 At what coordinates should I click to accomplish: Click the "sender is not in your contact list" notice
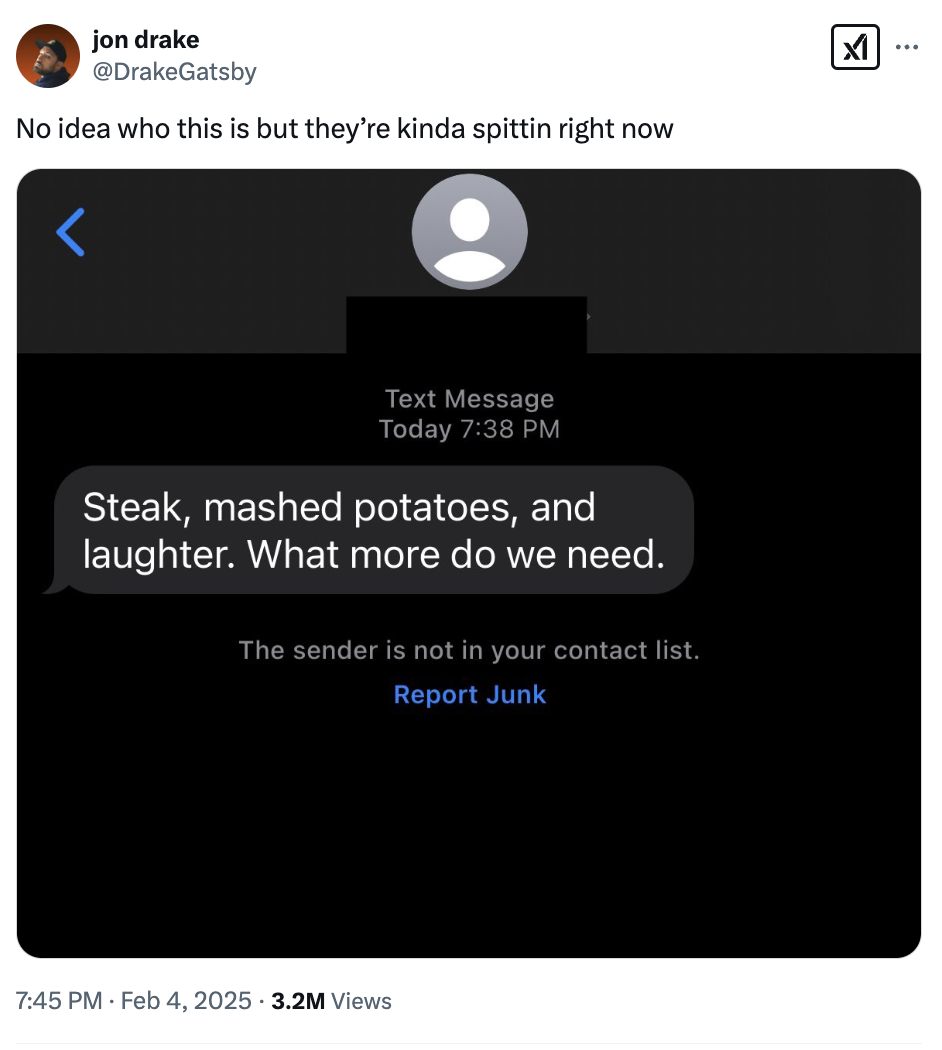pyautogui.click(x=469, y=651)
